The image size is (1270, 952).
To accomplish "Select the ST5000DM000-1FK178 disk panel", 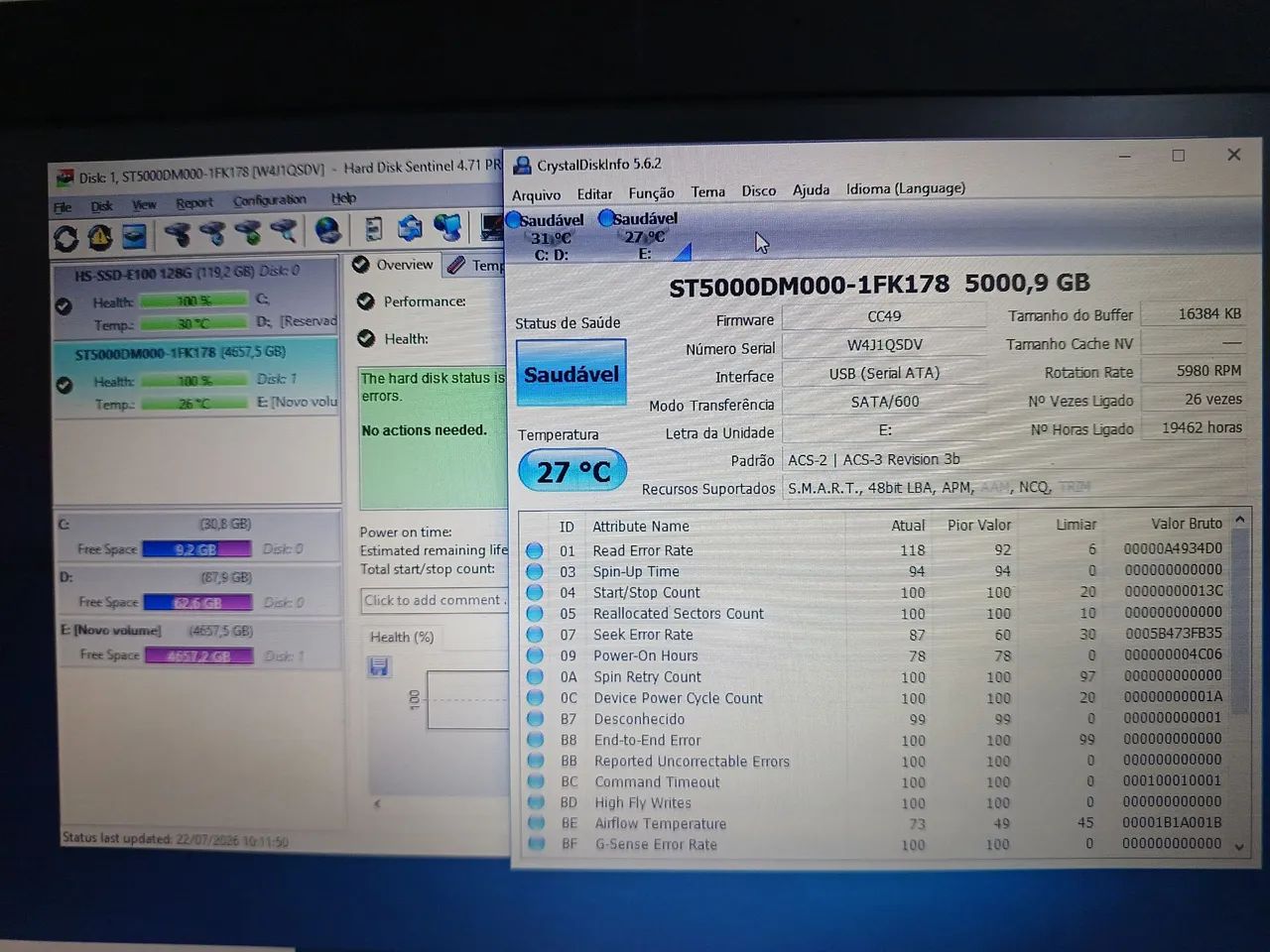I will coord(195,378).
